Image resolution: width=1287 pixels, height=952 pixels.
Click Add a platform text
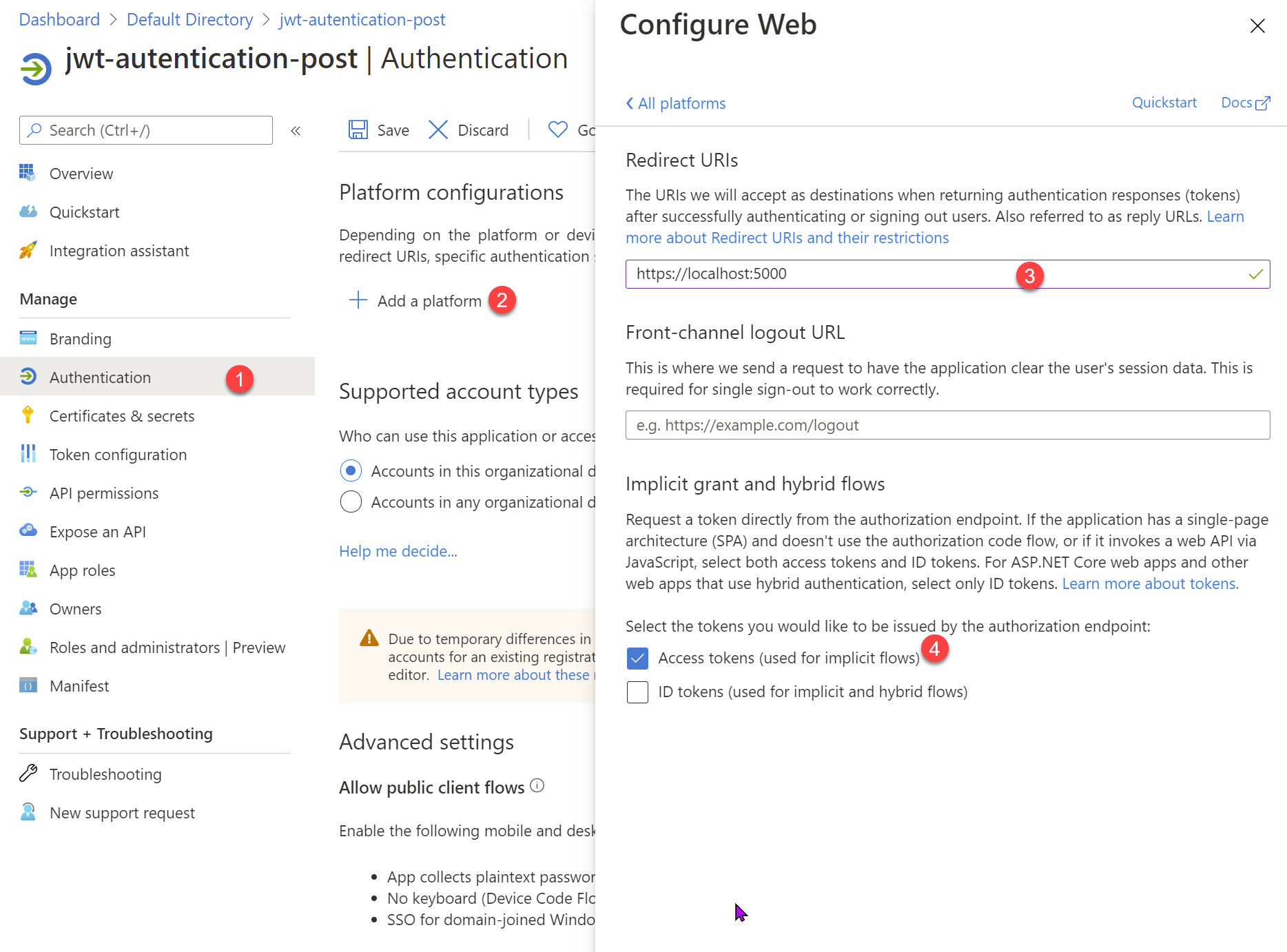(429, 301)
